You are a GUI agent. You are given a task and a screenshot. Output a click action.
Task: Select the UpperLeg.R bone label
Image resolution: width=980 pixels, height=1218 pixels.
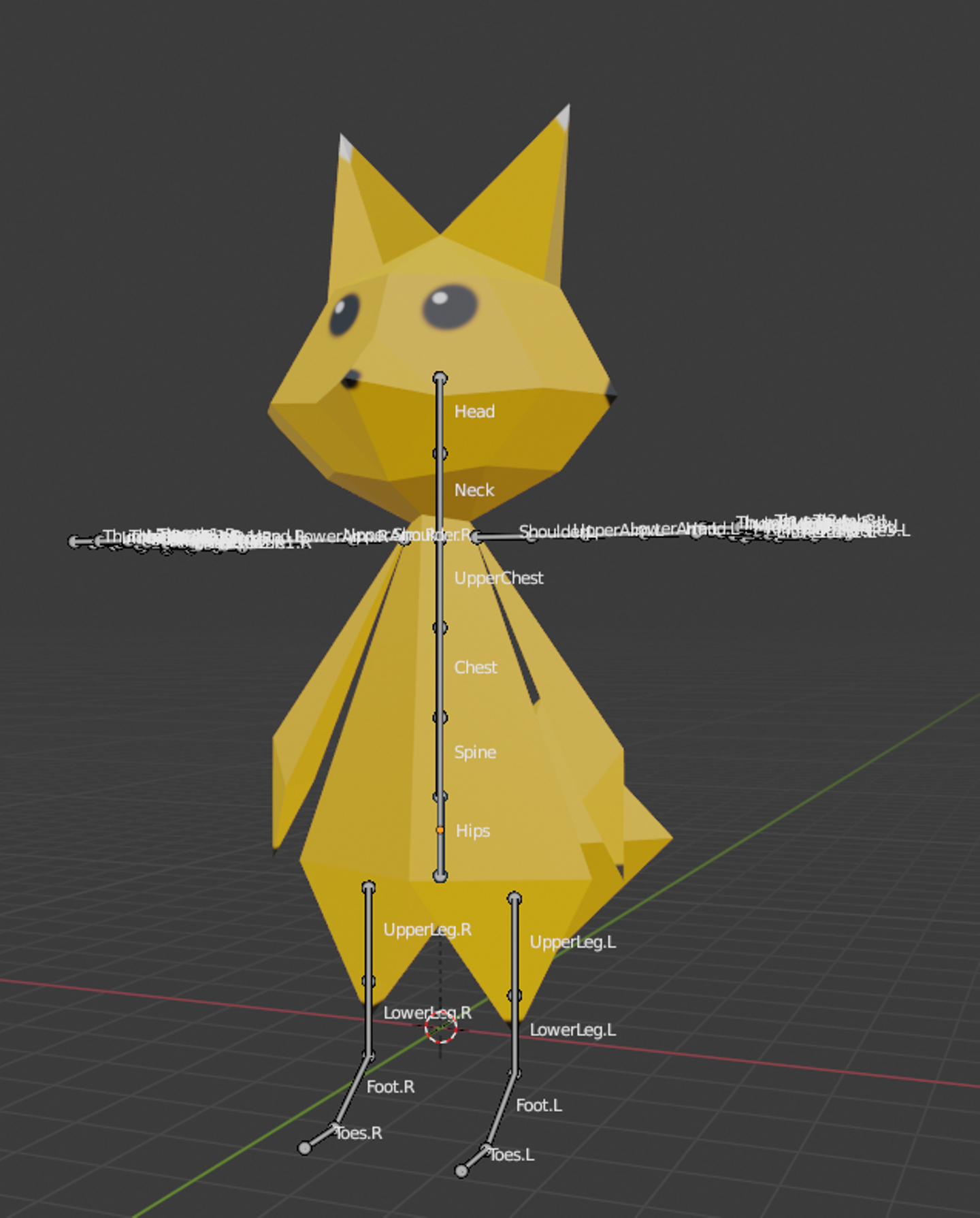point(427,930)
